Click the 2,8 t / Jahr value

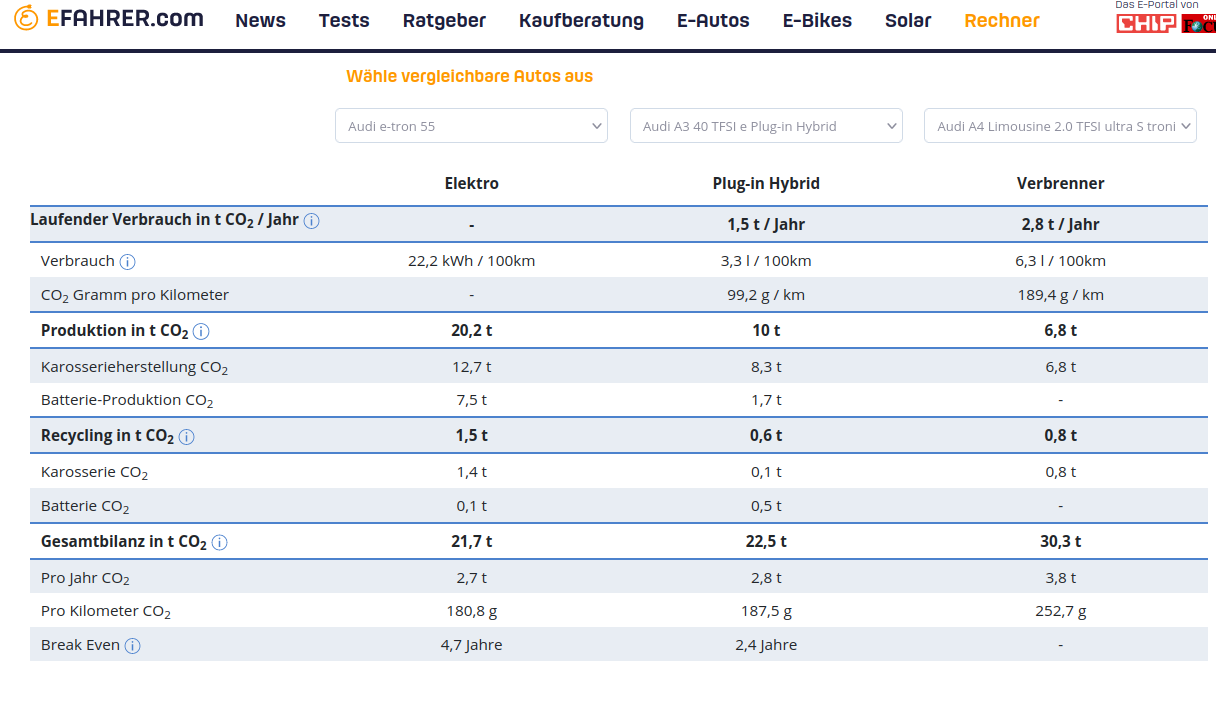pyautogui.click(x=1061, y=225)
